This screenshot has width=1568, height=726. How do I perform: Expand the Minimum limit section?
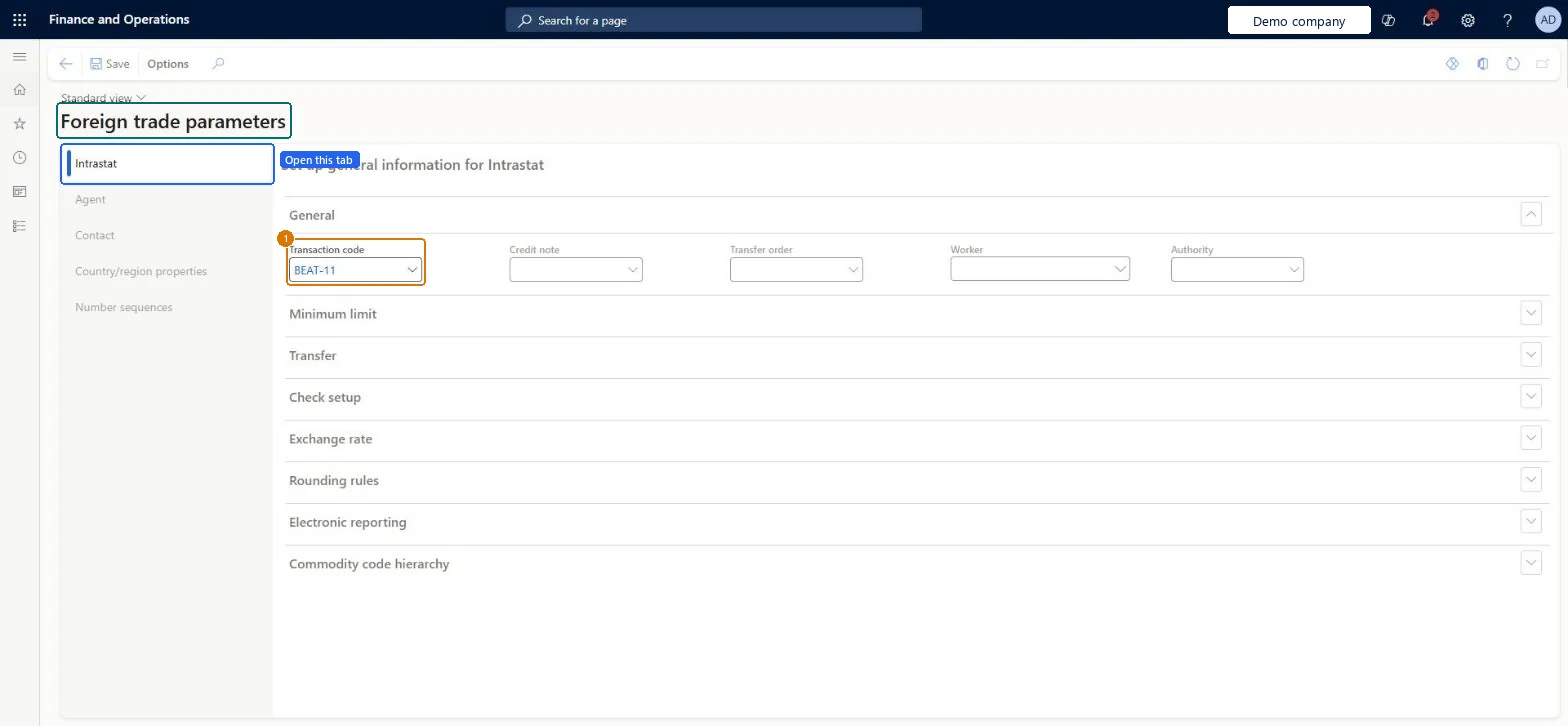1531,314
